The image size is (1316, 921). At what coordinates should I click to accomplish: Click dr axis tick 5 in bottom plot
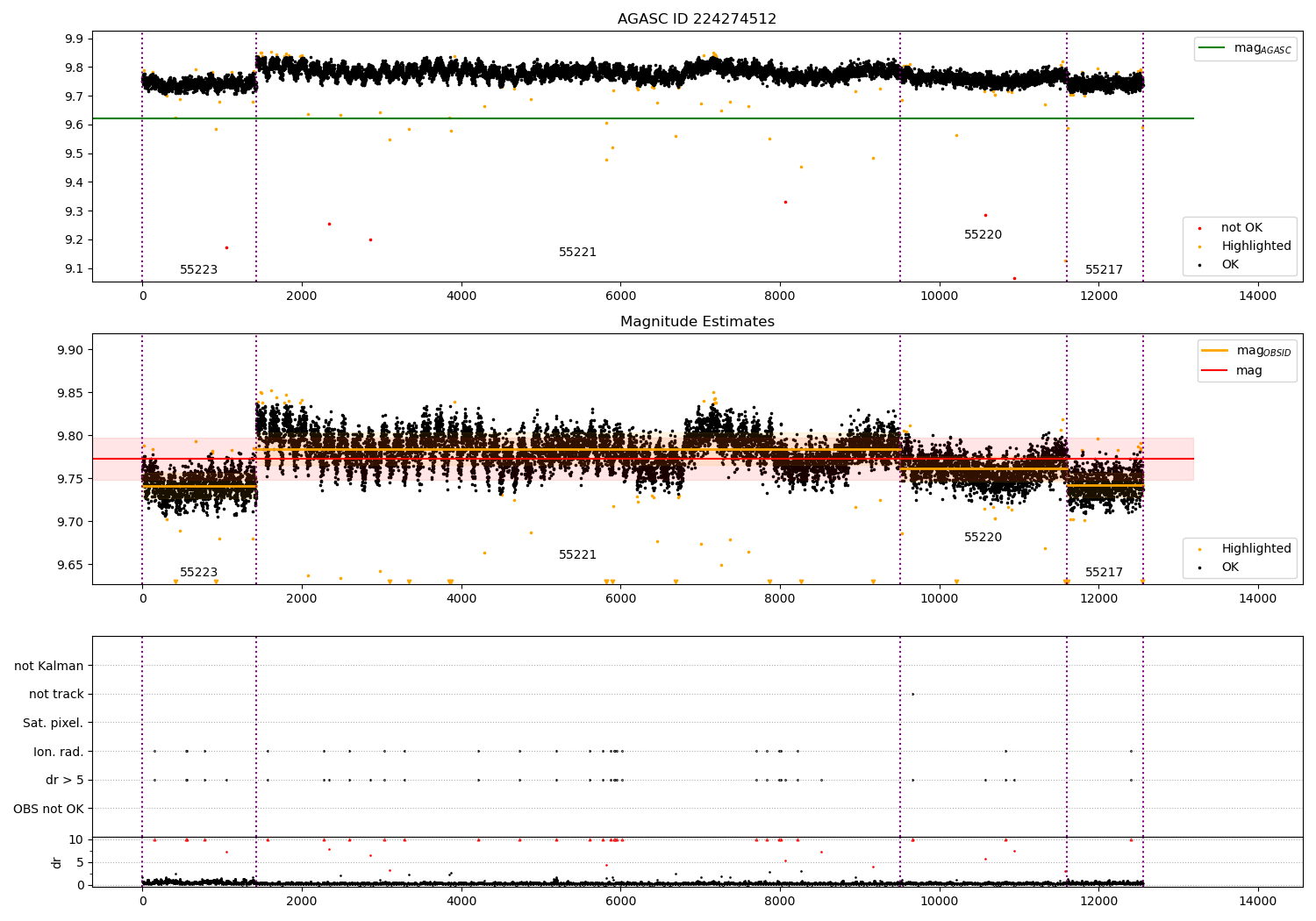click(x=80, y=862)
